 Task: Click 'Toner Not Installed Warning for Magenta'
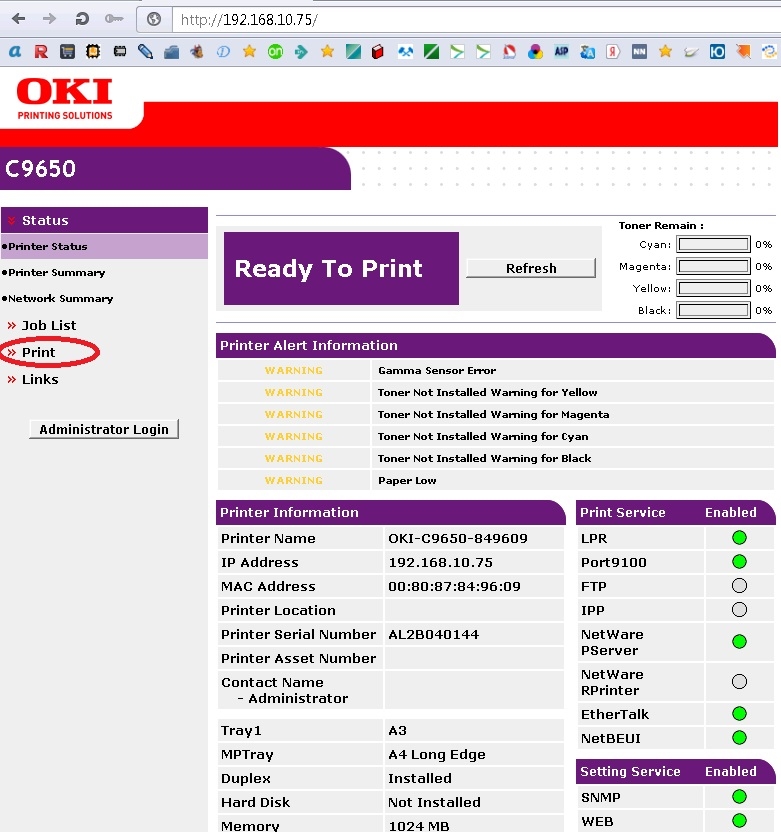pos(493,414)
